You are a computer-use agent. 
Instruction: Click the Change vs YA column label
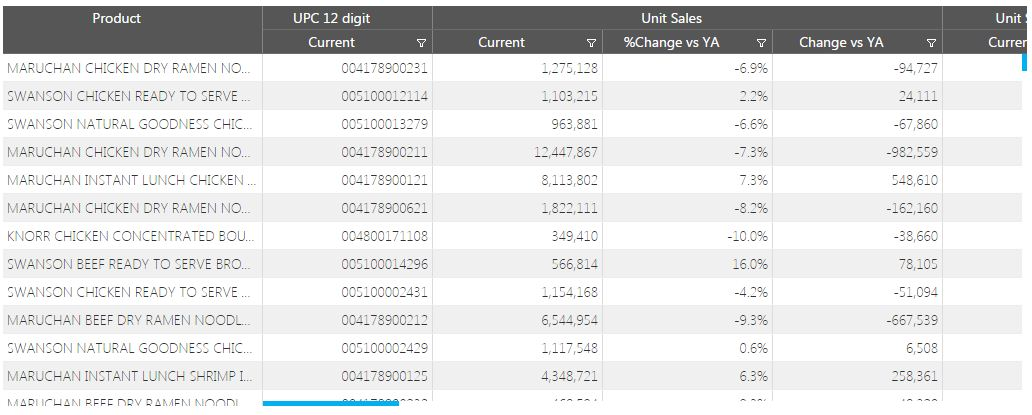point(841,43)
